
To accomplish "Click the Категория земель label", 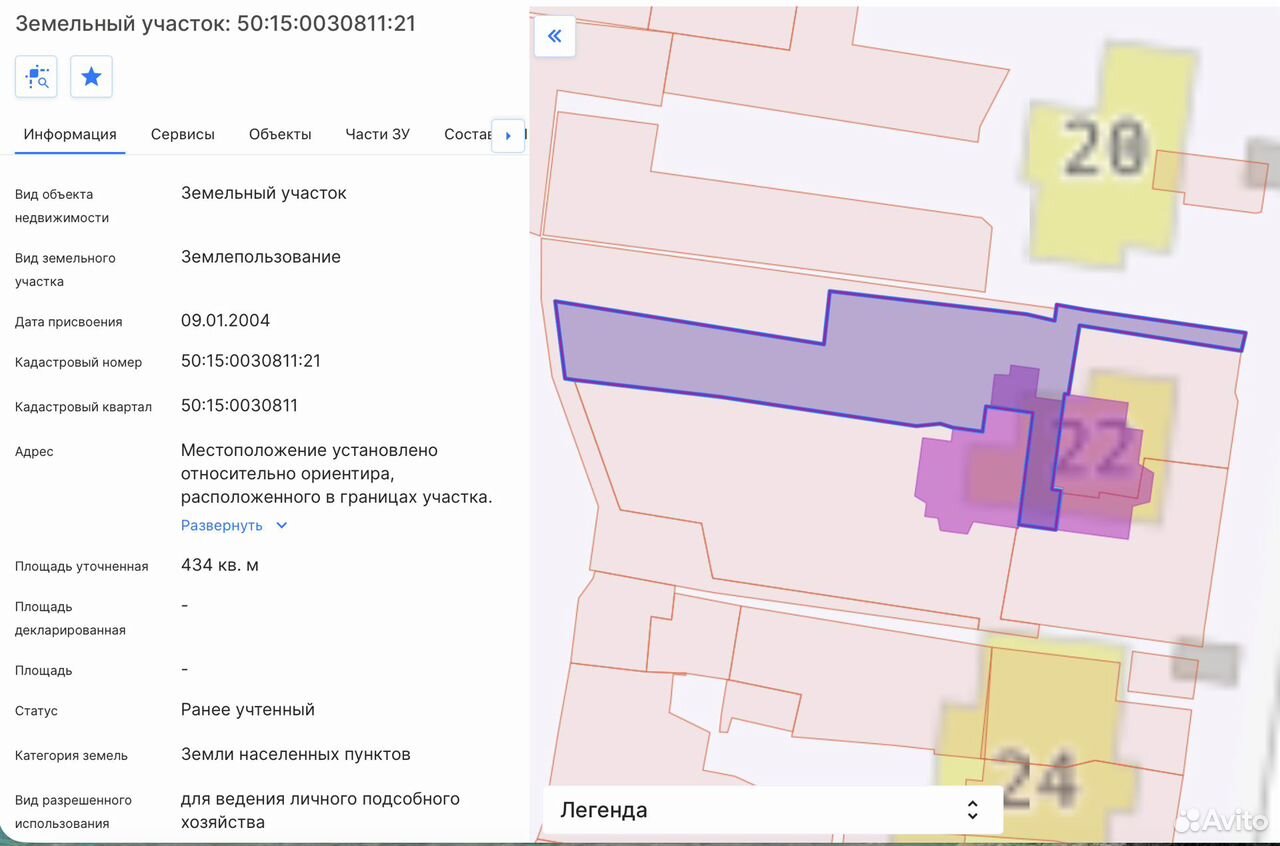I will click(x=71, y=755).
